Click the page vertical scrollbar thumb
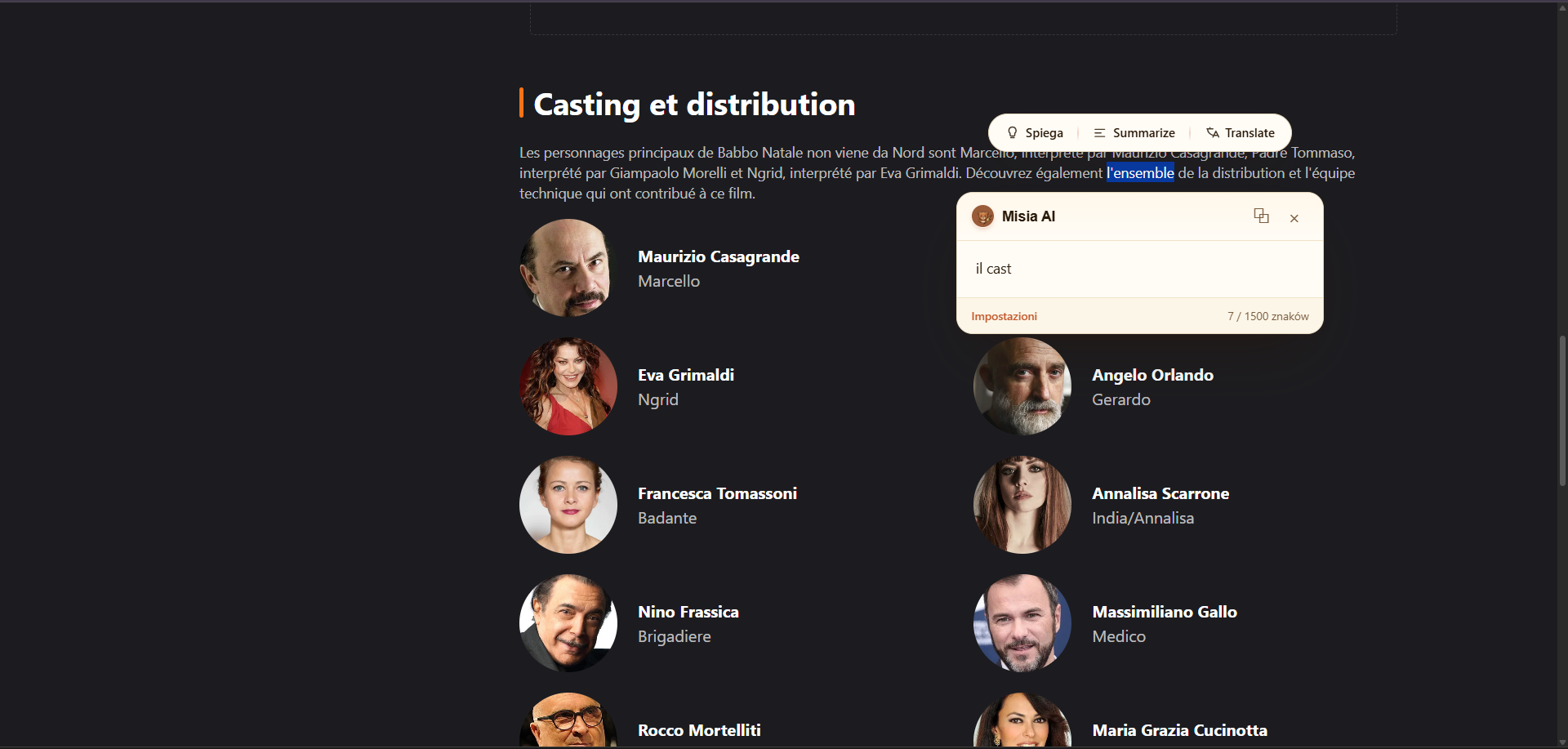The image size is (1568, 749). point(1562,411)
